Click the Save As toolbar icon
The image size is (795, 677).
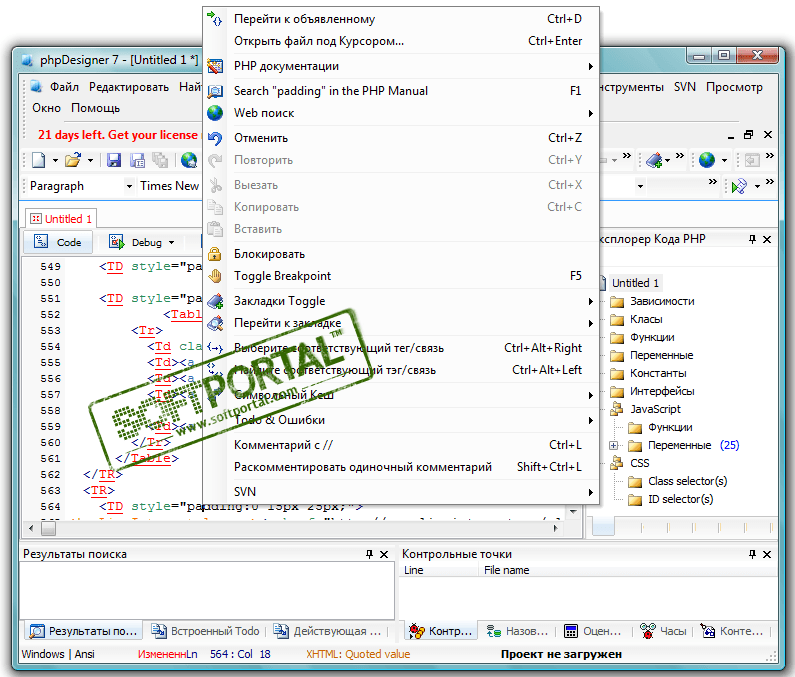137,160
